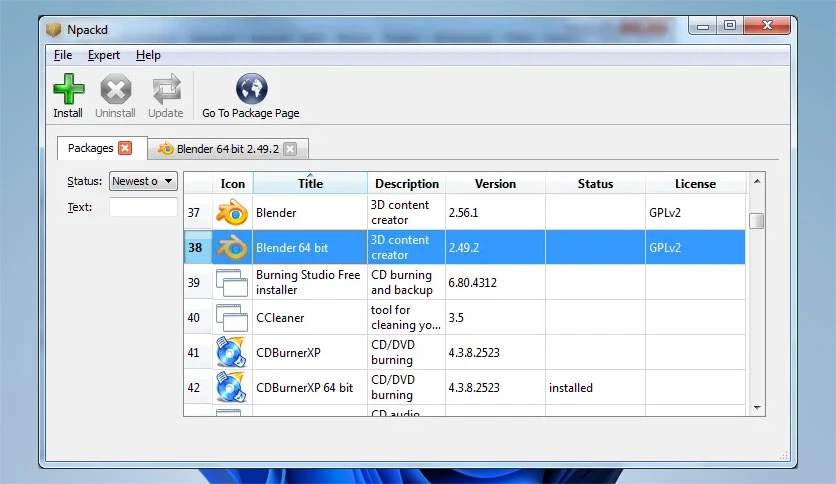The height and width of the screenshot is (484, 836).
Task: Select the Blender title cell in row 37
Action: pos(310,212)
